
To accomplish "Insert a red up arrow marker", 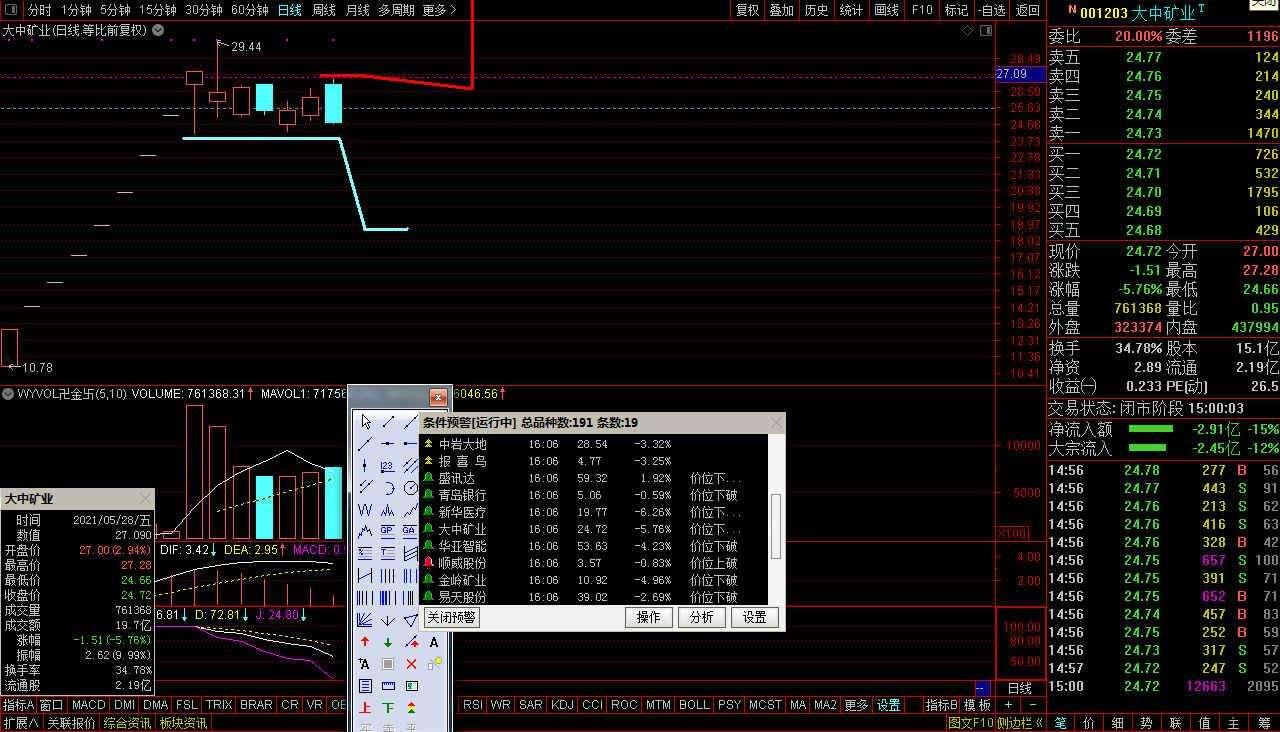I will pyautogui.click(x=365, y=642).
